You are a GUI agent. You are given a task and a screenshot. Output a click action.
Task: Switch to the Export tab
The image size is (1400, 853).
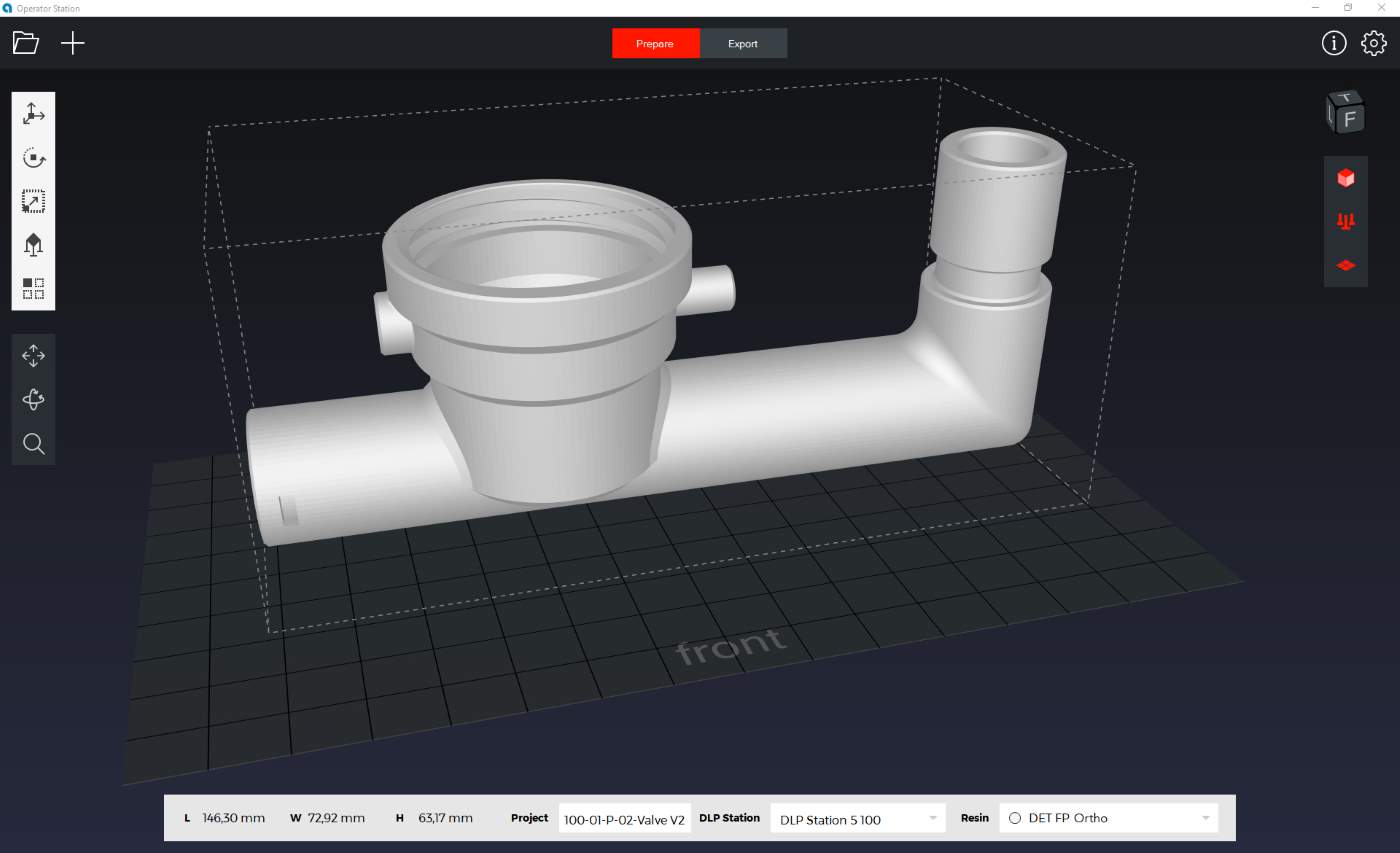pos(743,44)
